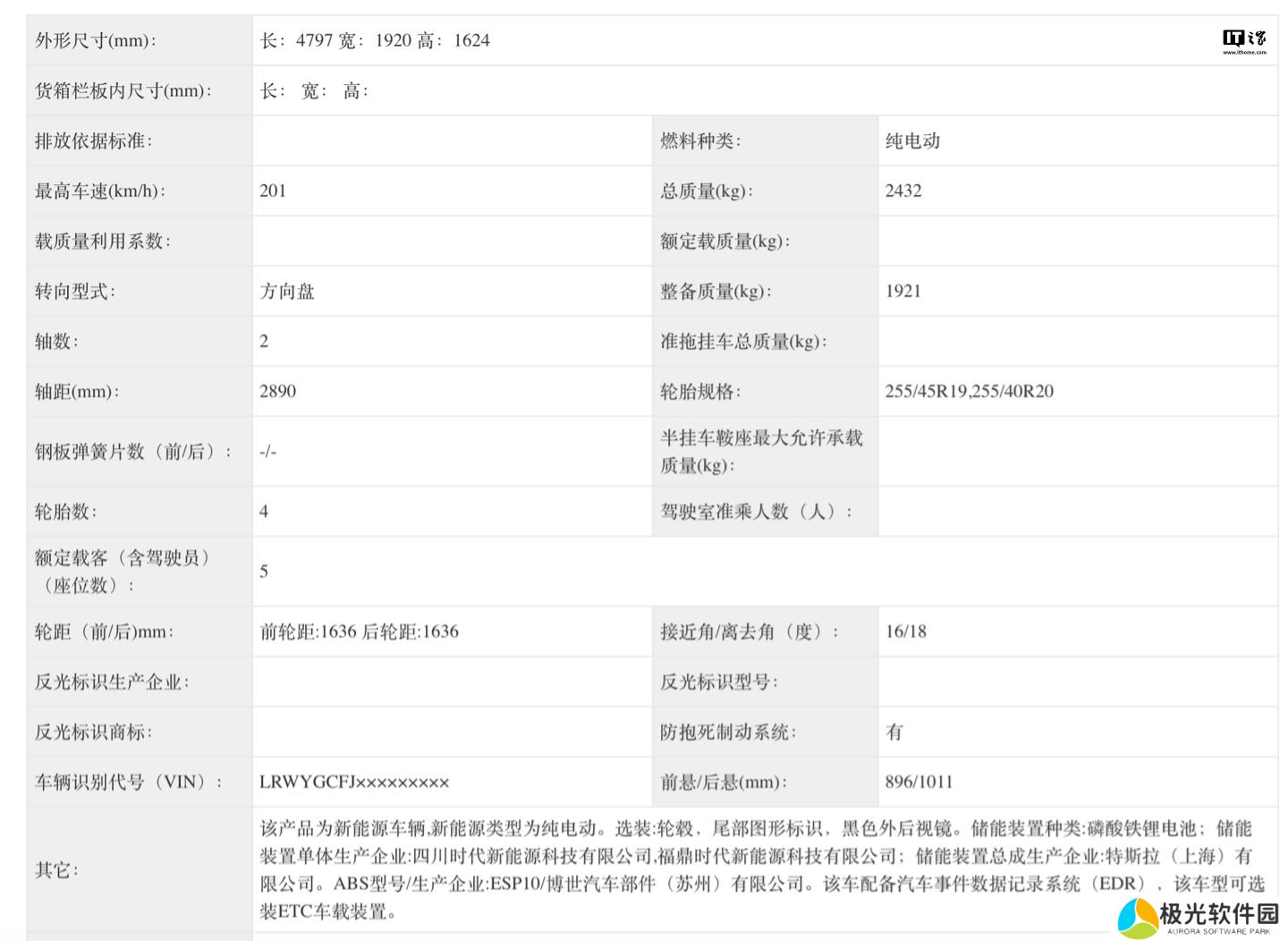The image size is (1288, 941).
Task: Select the 外形尺寸 dimensions value cell
Action: pos(375,40)
